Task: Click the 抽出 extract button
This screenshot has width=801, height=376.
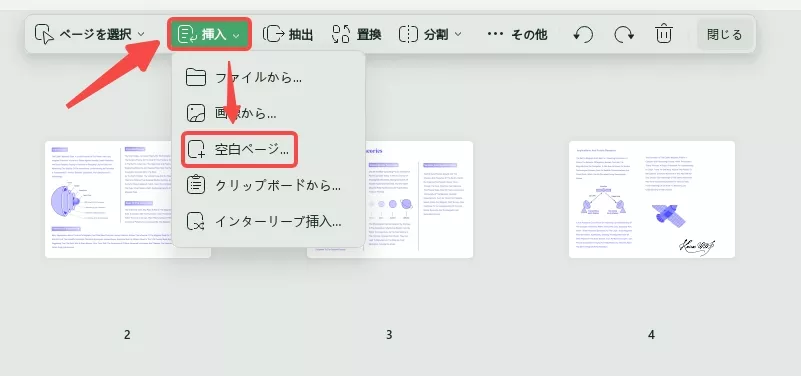Action: click(288, 34)
